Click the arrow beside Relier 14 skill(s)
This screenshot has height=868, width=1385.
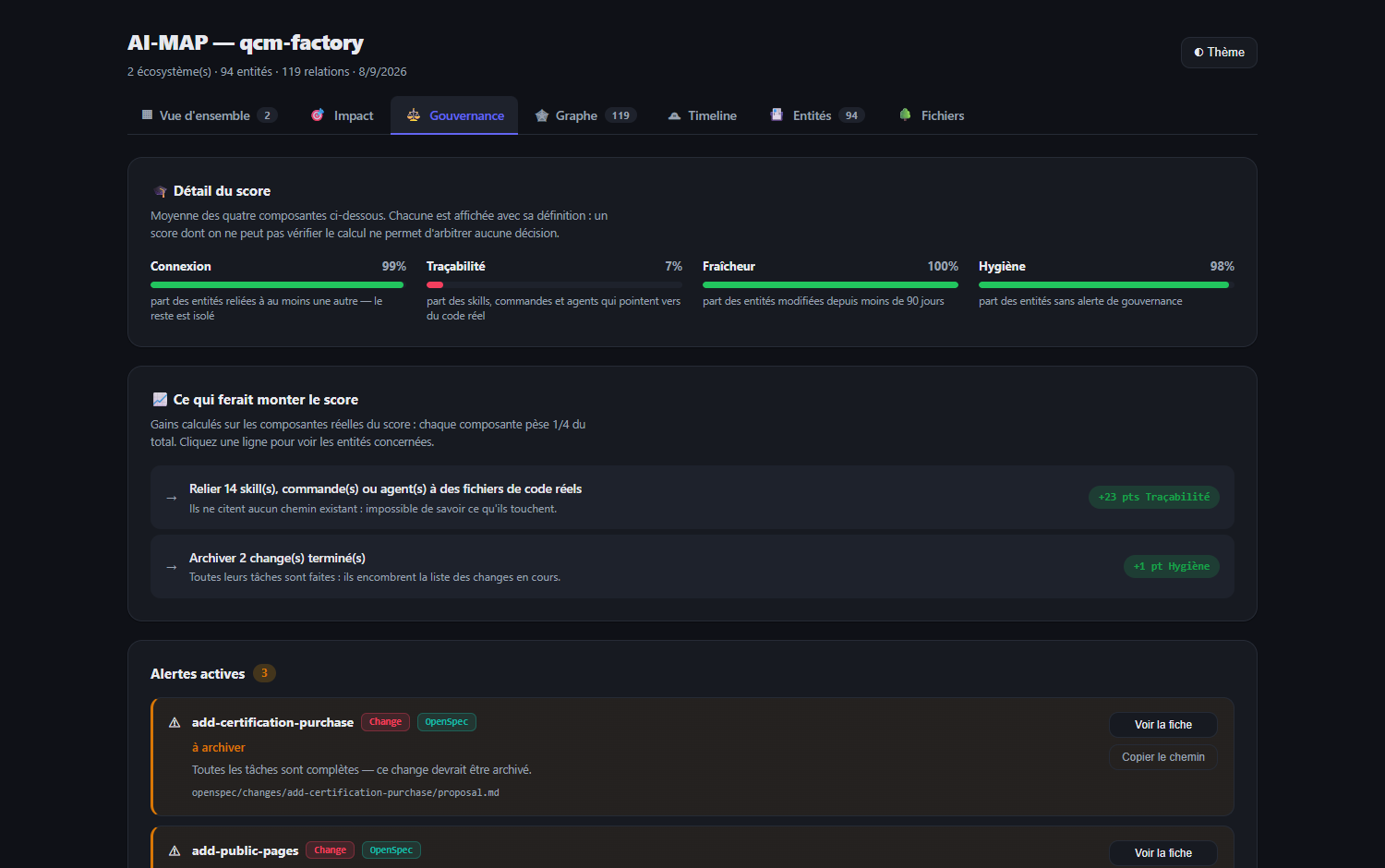pyautogui.click(x=171, y=498)
